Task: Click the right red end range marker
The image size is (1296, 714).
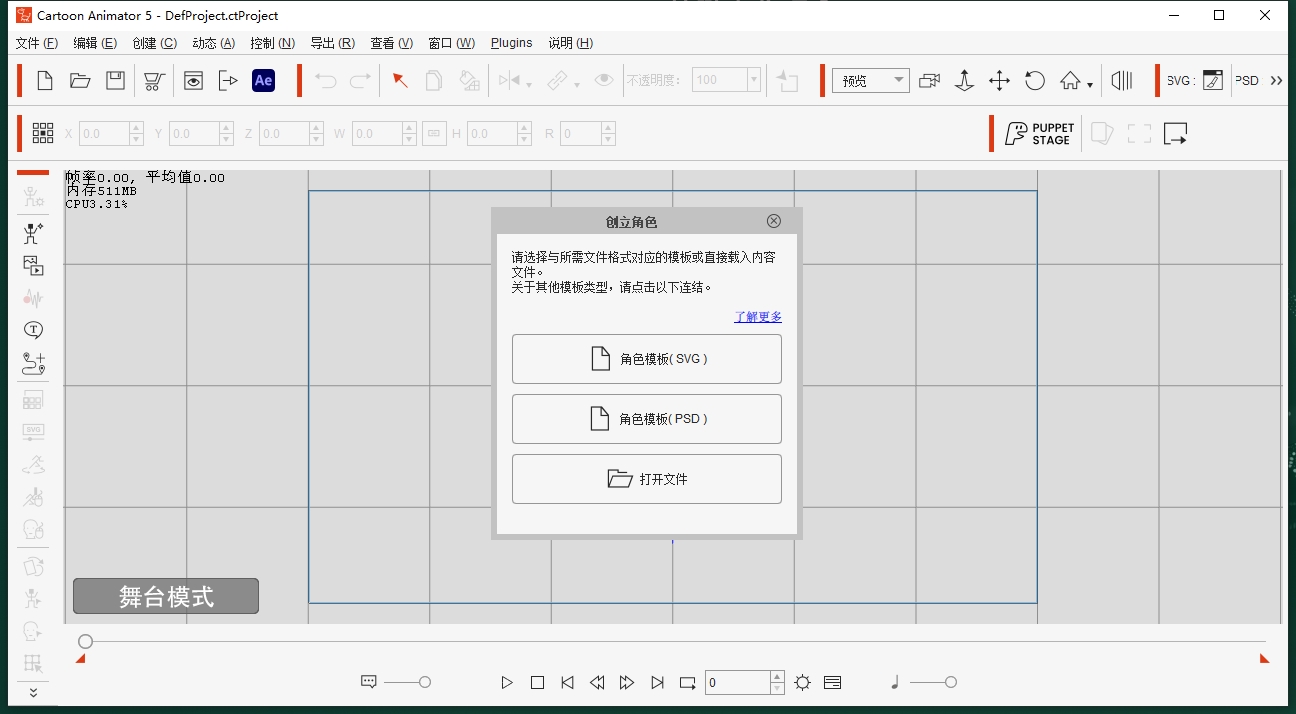Action: click(x=1264, y=658)
